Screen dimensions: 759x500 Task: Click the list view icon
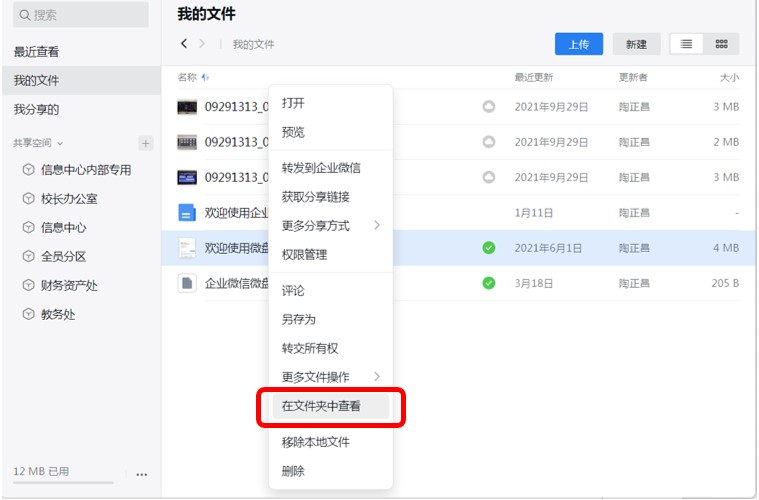687,44
